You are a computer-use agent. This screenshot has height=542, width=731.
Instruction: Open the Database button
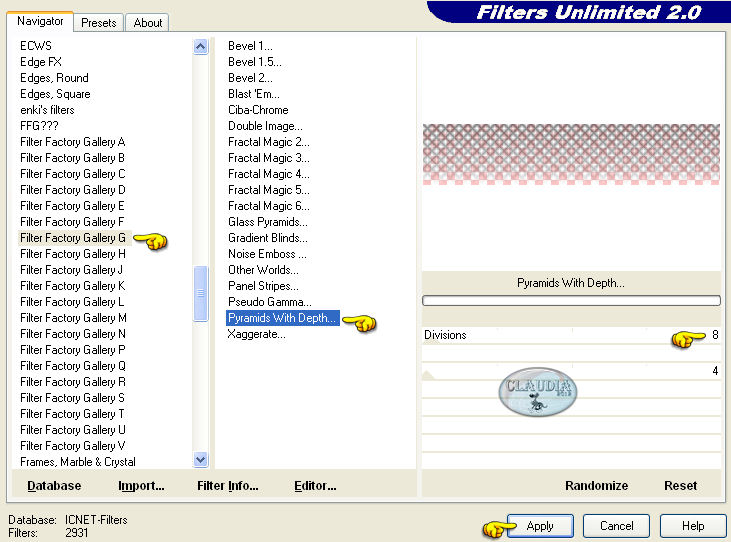click(x=54, y=486)
